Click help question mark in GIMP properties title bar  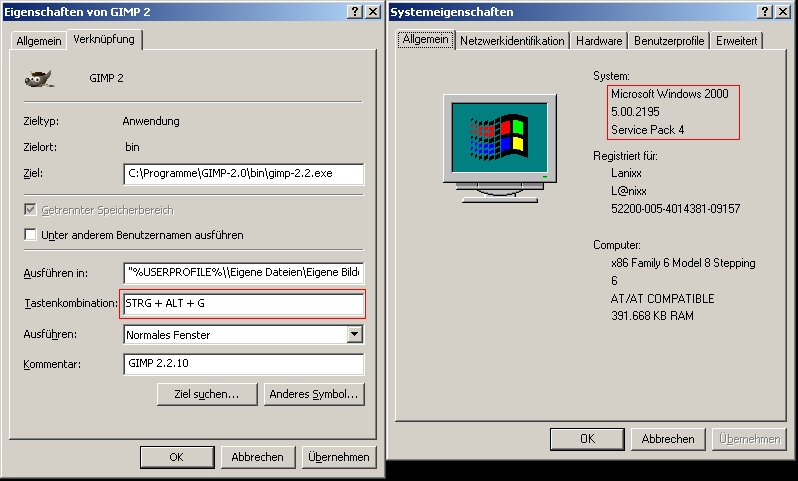coord(355,12)
